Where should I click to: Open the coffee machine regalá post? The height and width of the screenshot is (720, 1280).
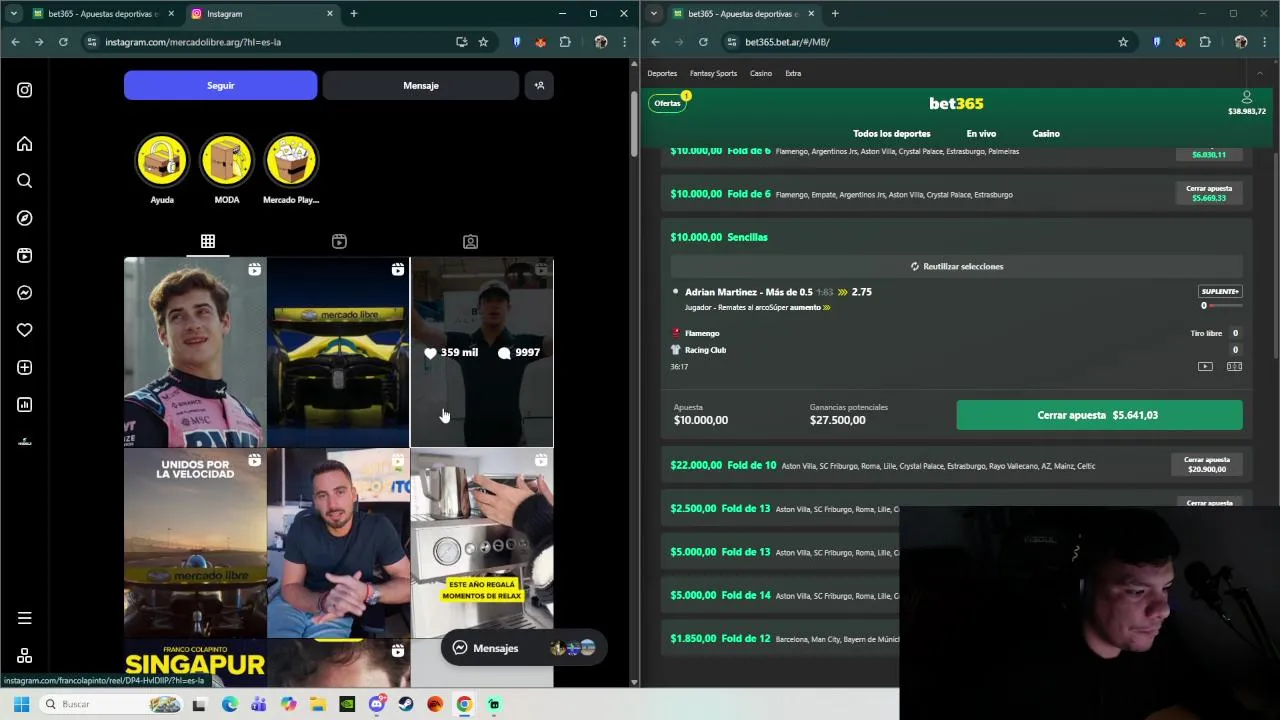pyautogui.click(x=482, y=543)
